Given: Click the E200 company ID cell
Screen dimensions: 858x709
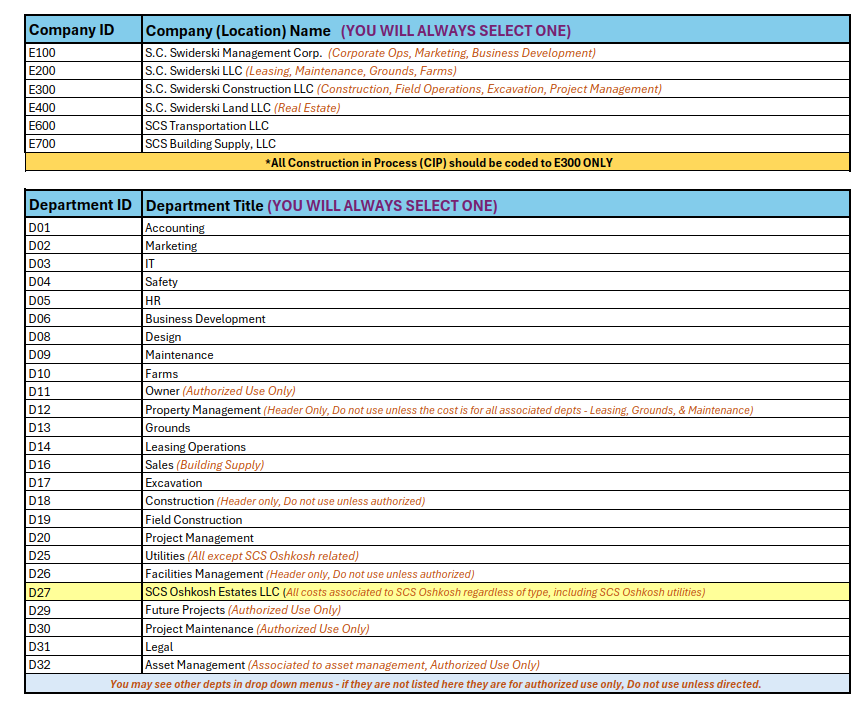Looking at the screenshot, I should point(83,71).
